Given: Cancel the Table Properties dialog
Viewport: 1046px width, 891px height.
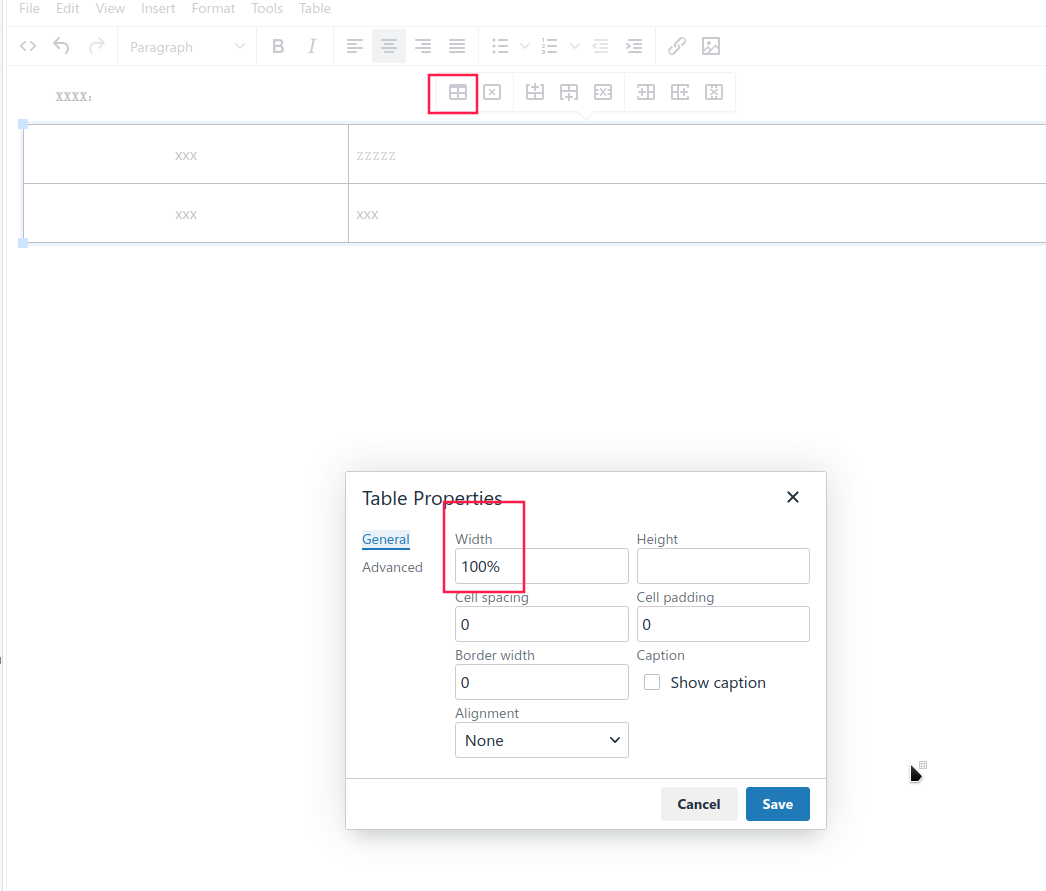Looking at the screenshot, I should pyautogui.click(x=698, y=804).
